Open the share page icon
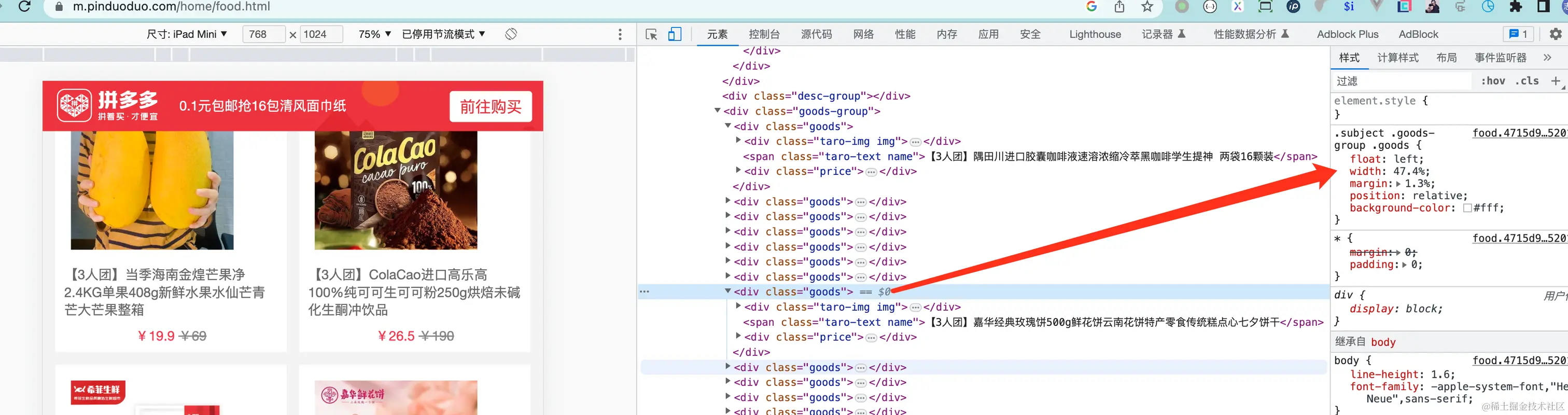The width and height of the screenshot is (1568, 415). [1119, 7]
